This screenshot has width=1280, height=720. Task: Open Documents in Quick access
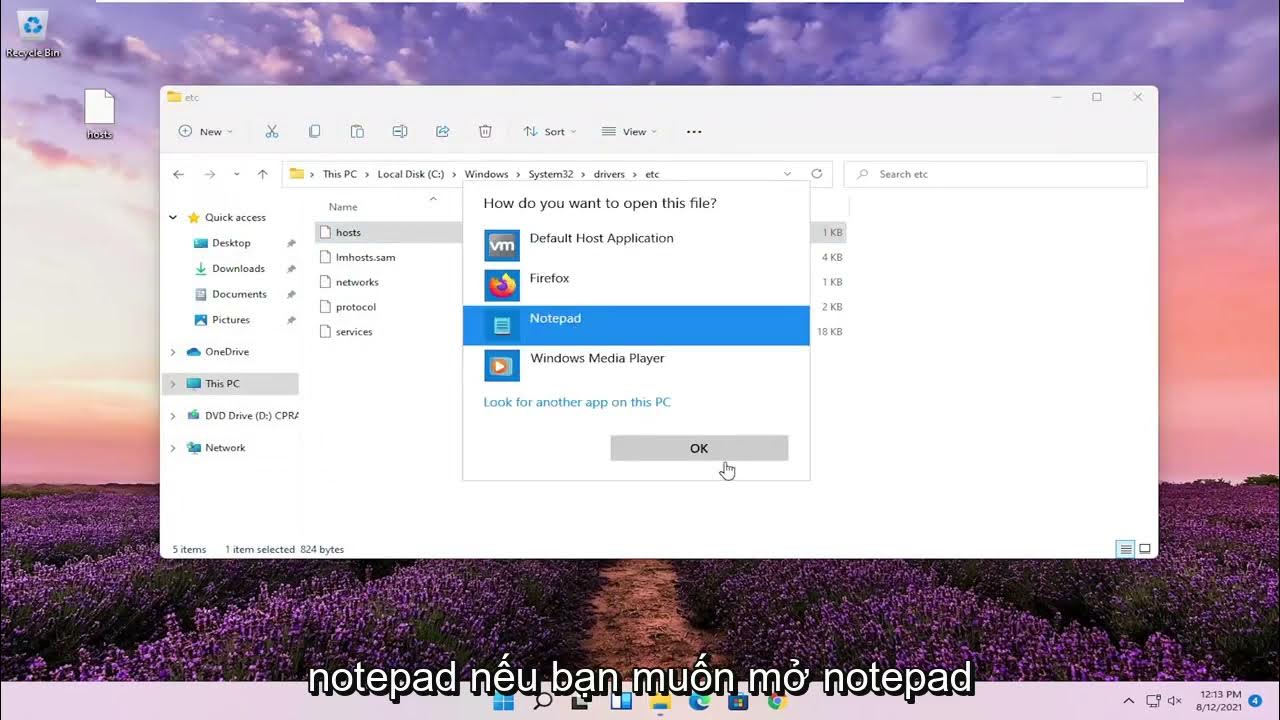pos(239,294)
